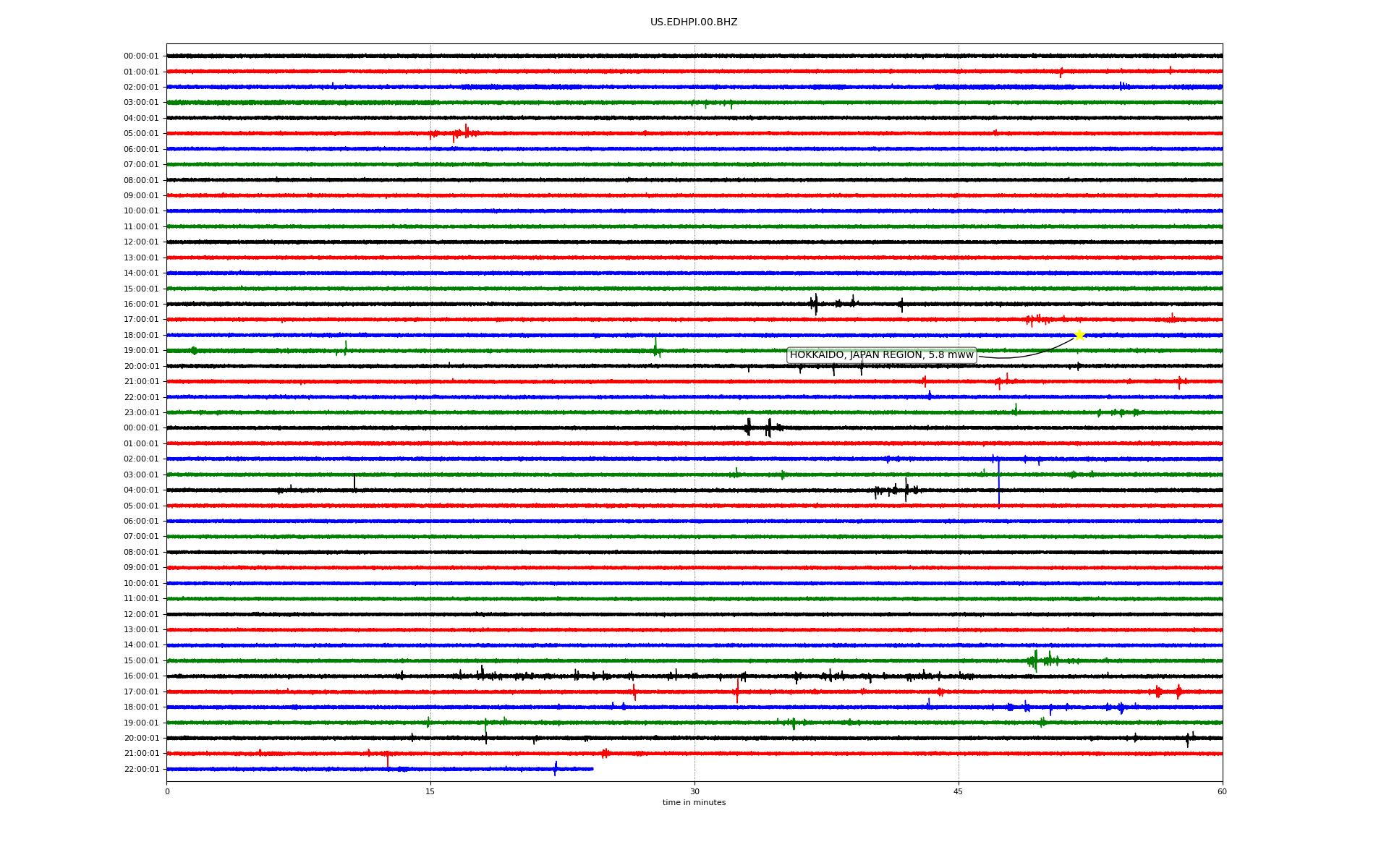Select the 22:00:01 label of the short final trace
The width and height of the screenshot is (1389, 868).
click(141, 770)
